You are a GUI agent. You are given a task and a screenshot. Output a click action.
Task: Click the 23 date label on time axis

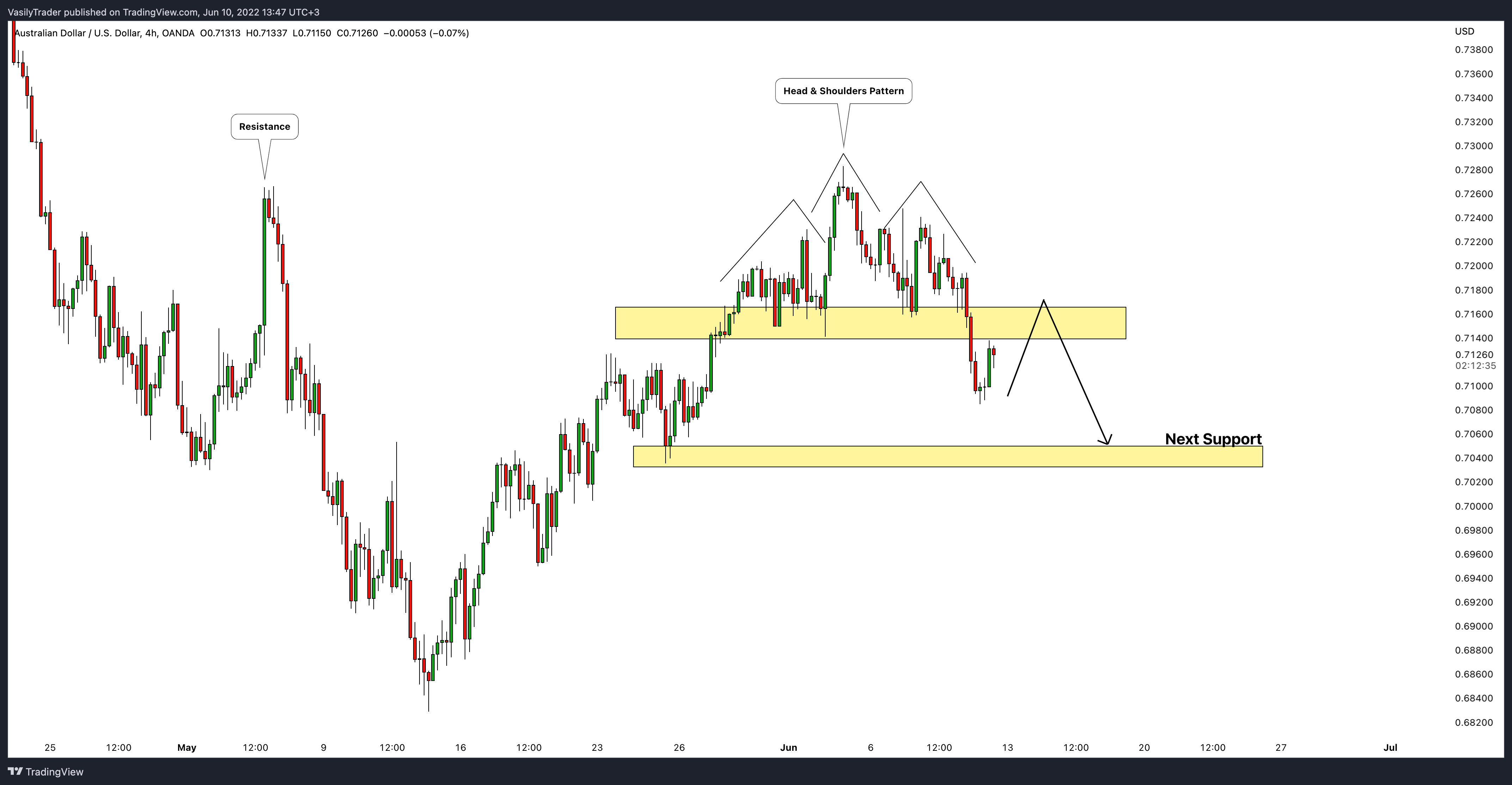click(x=597, y=748)
